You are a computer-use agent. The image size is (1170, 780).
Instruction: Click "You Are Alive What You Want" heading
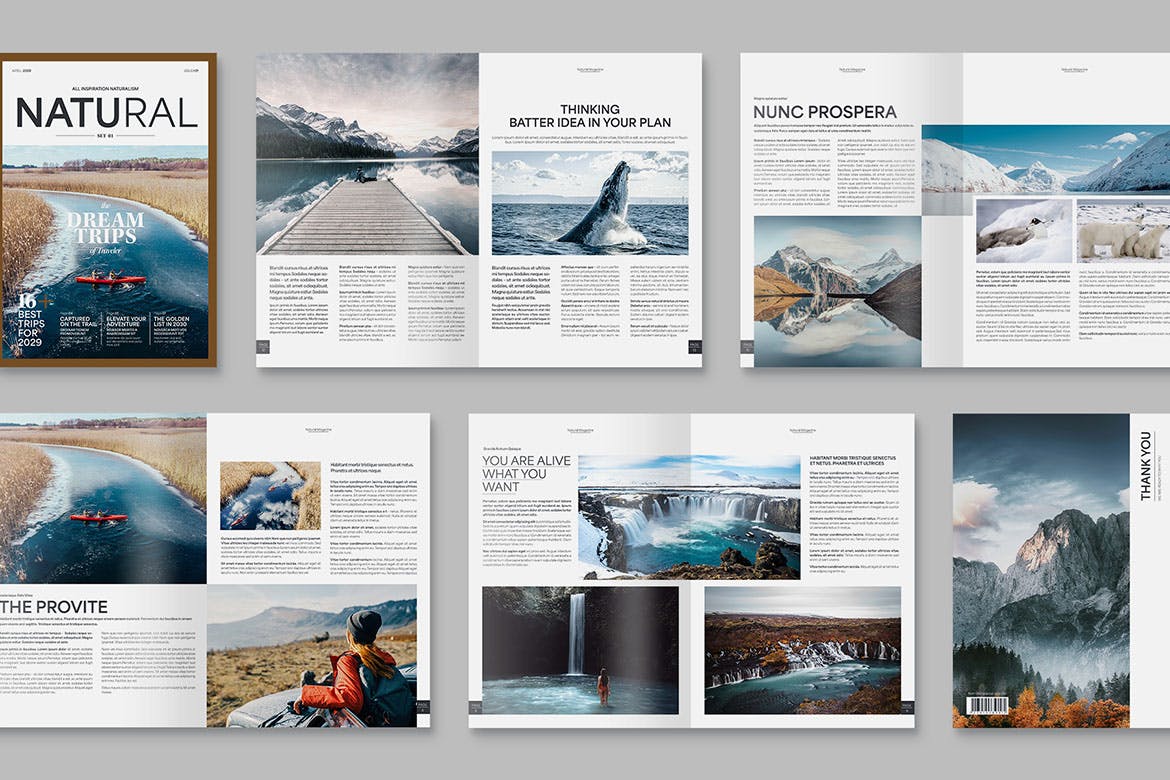(x=526, y=473)
